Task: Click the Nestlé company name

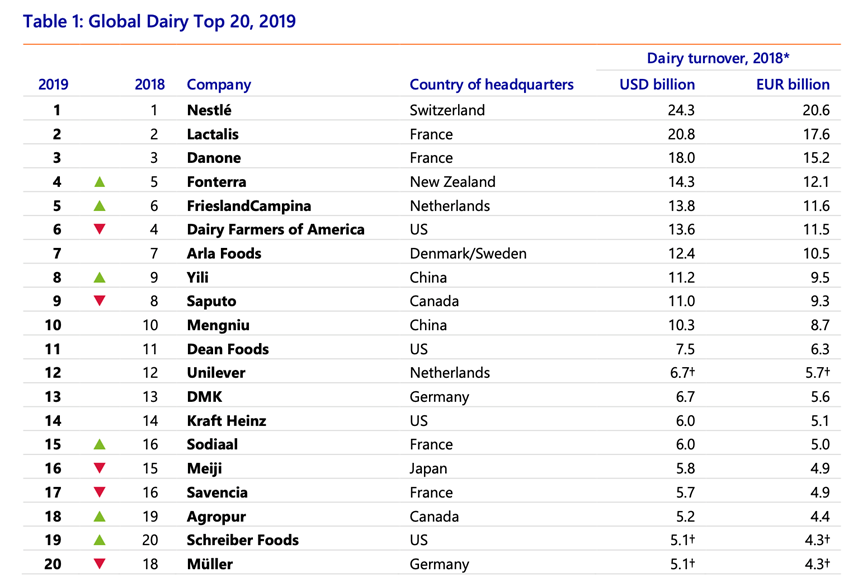Action: [209, 110]
